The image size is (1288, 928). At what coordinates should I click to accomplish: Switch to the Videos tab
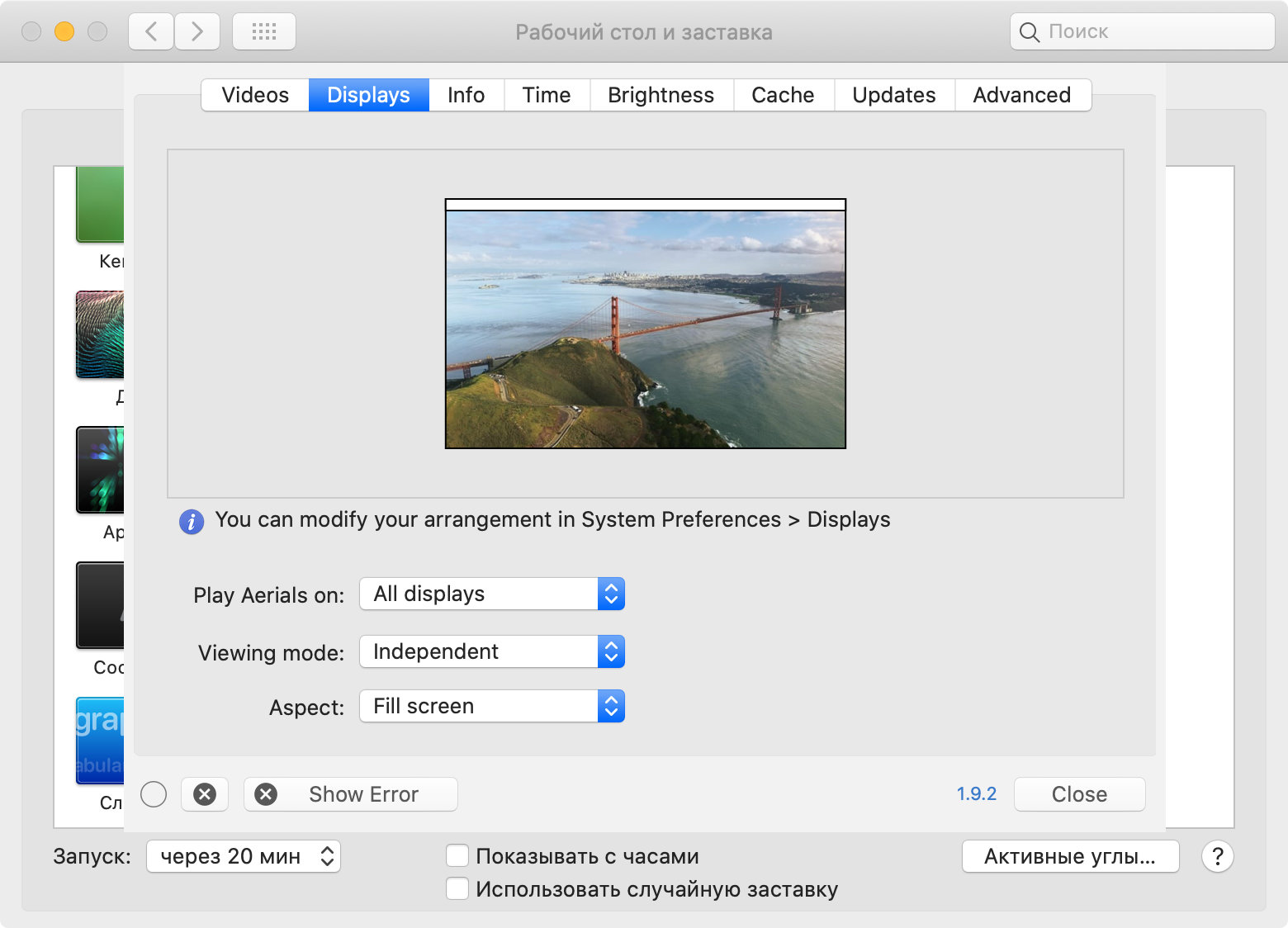click(x=255, y=95)
